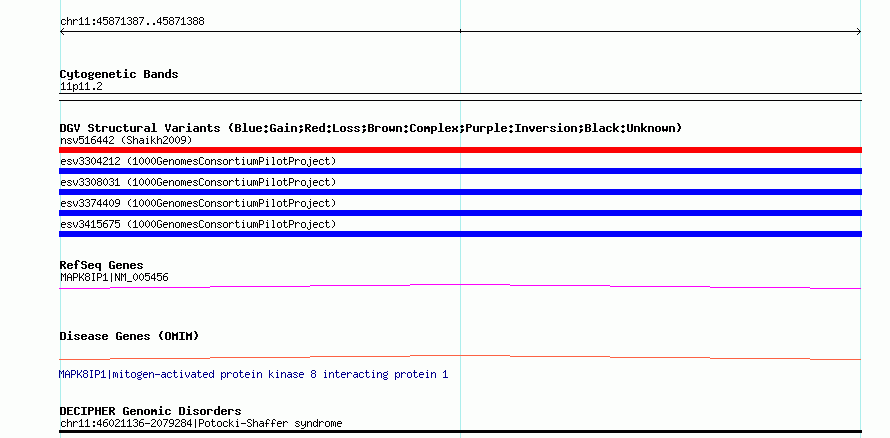The image size is (890, 438).
Task: Click the blue esv3415675 gain bar
Action: point(460,234)
